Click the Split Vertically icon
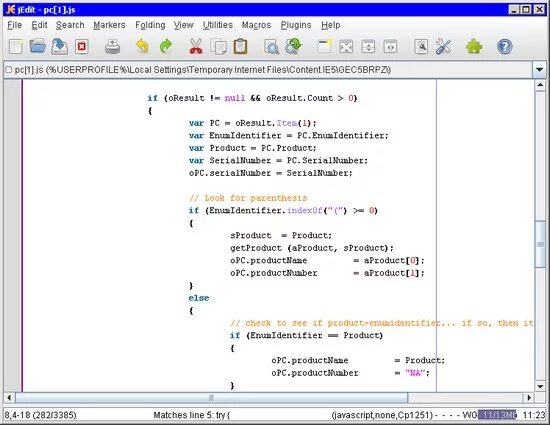The image size is (550, 425). coord(390,47)
